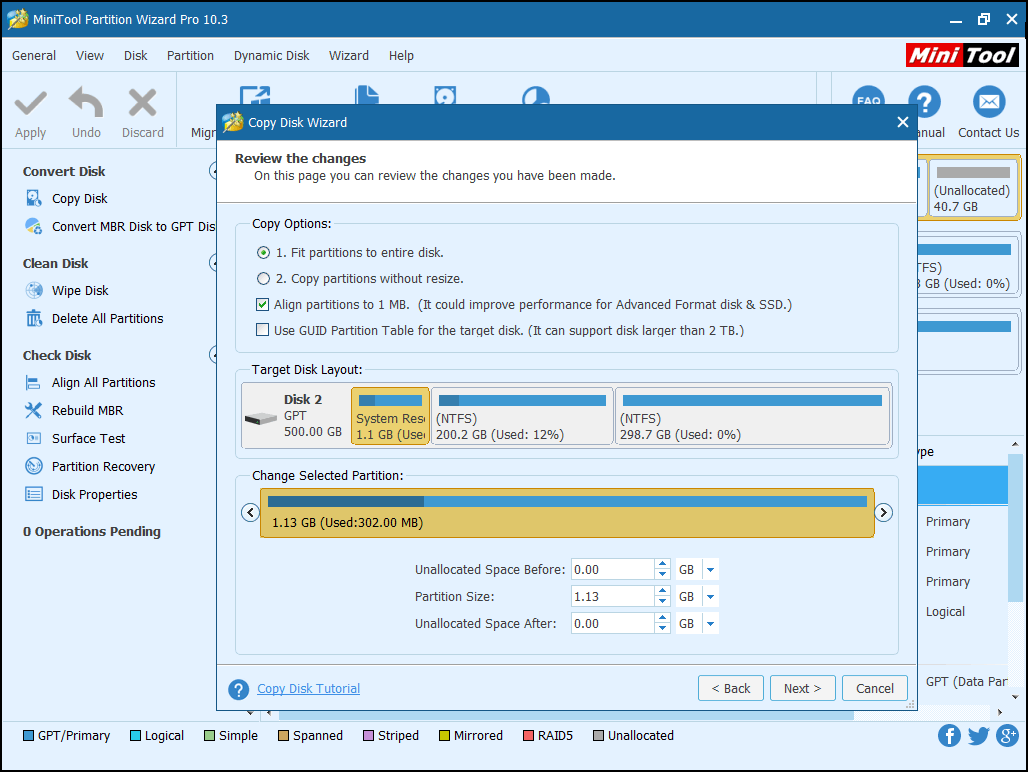Click the Partition Size input field
Image resolution: width=1028 pixels, height=772 pixels.
coord(612,596)
